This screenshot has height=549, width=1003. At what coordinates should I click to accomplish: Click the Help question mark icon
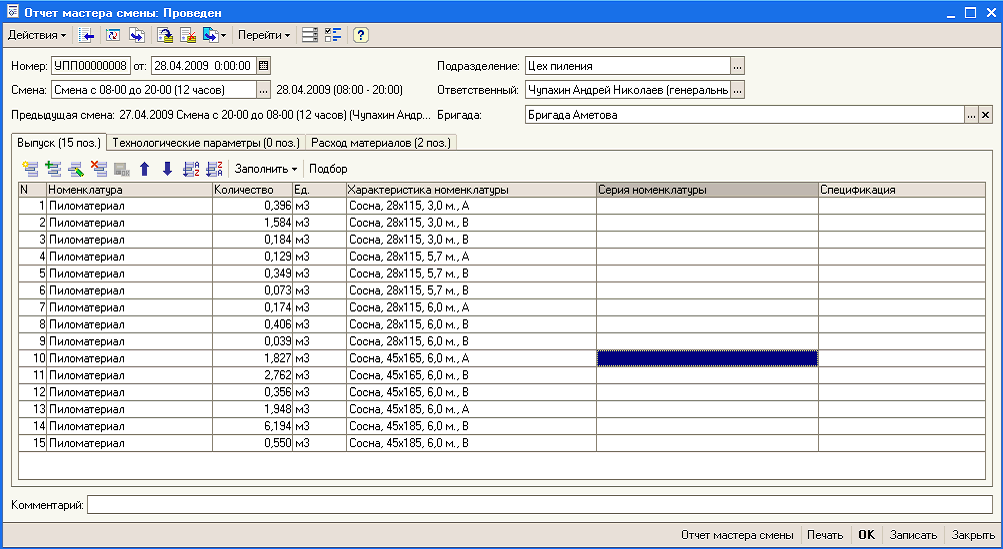[x=360, y=35]
